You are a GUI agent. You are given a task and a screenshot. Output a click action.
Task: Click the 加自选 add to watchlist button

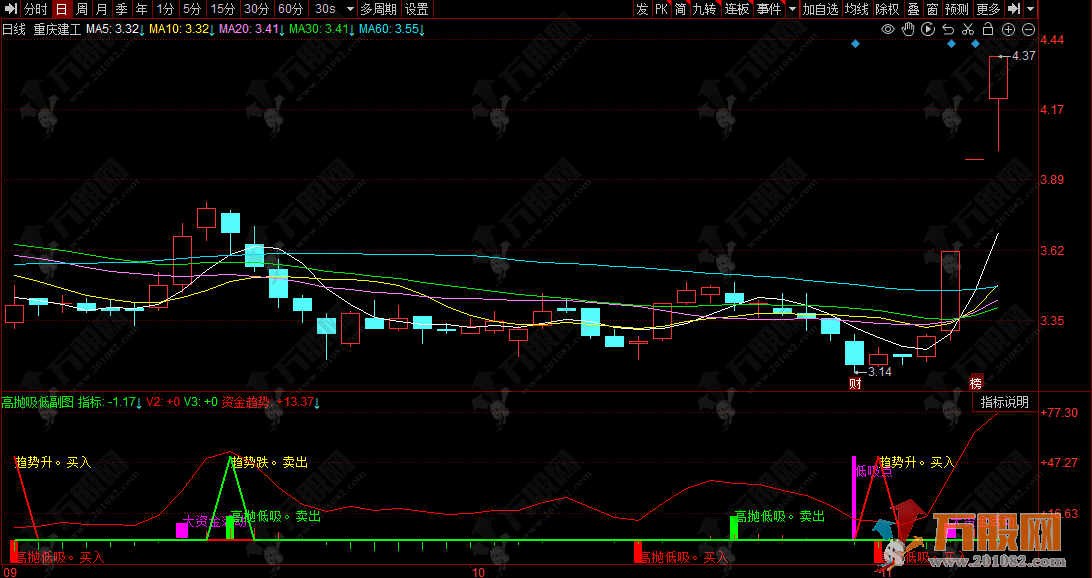coord(820,9)
